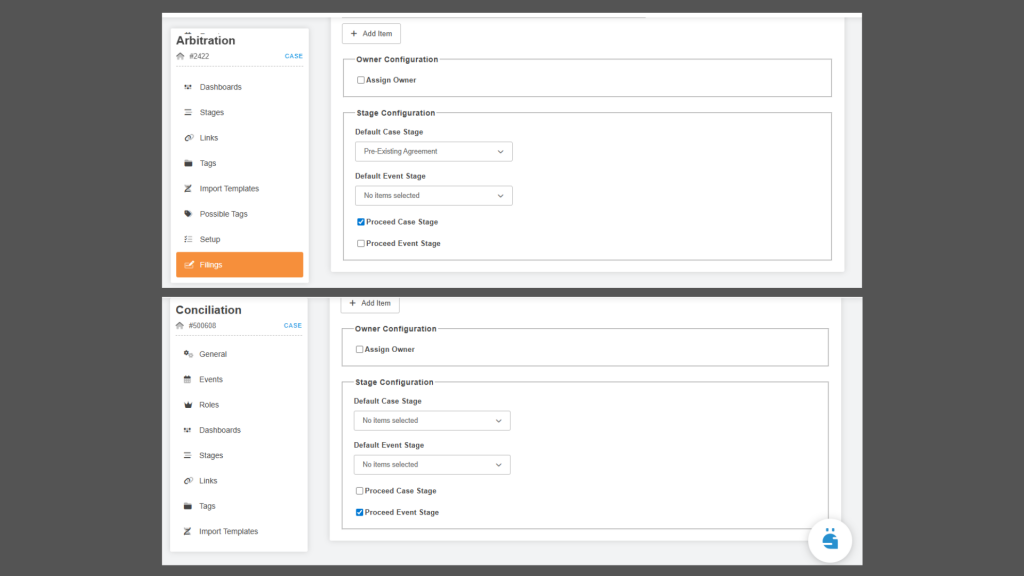The height and width of the screenshot is (576, 1024).
Task: Uncheck Proceed Case Stage under Arbitration
Action: [x=360, y=222]
